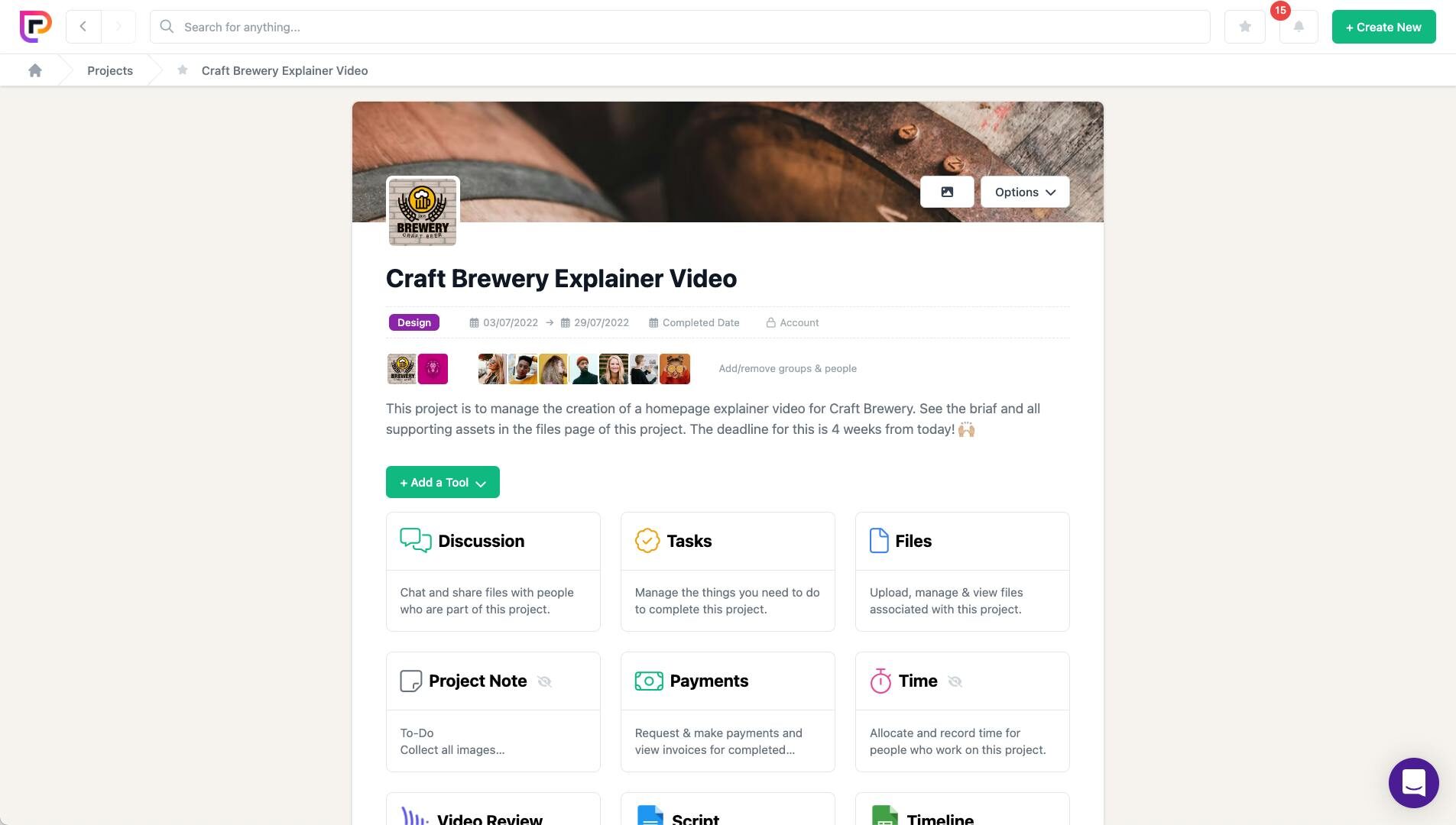Open the Files tool card
The width and height of the screenshot is (1456, 825).
[x=962, y=571]
